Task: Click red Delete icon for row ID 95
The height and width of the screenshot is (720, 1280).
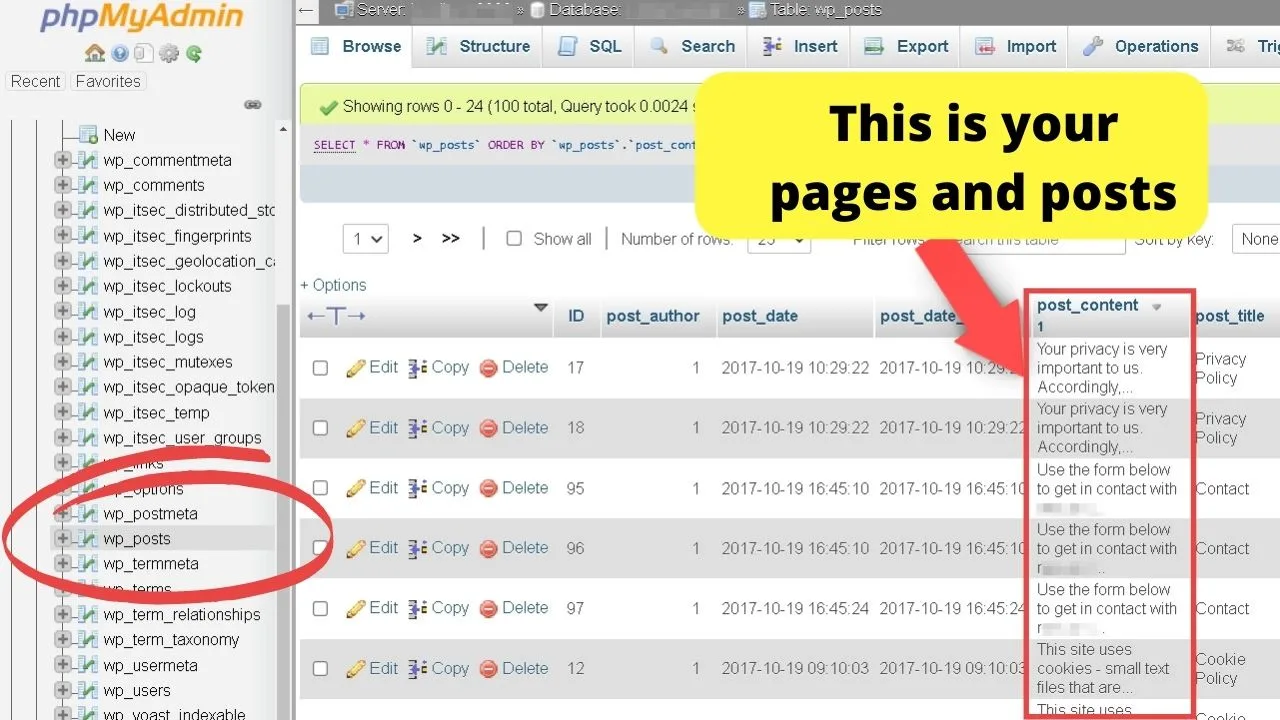Action: pyautogui.click(x=489, y=488)
